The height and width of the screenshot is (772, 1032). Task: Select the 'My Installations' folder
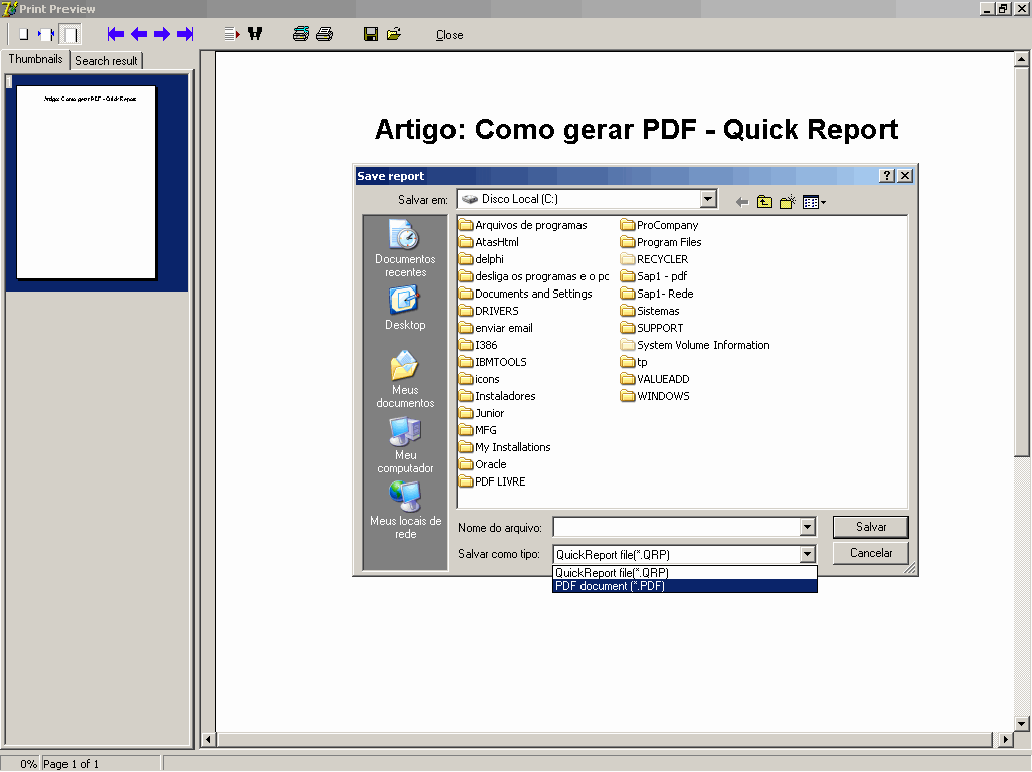coord(505,447)
